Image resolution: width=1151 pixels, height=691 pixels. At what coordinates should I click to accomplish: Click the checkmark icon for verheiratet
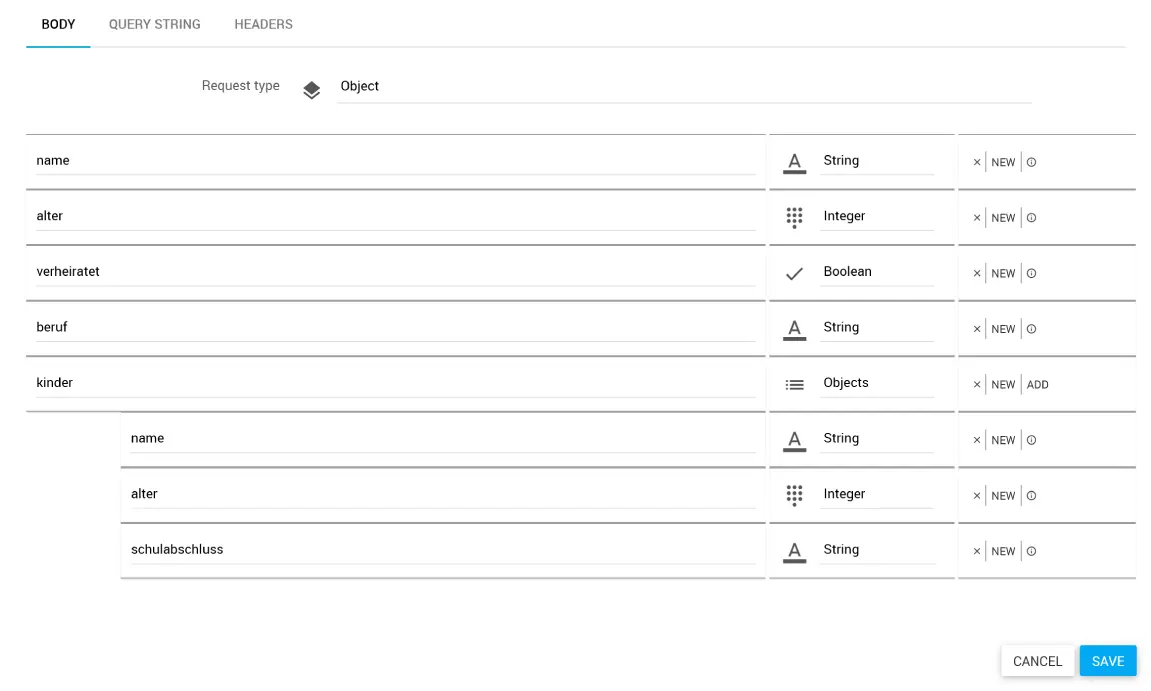coord(794,273)
